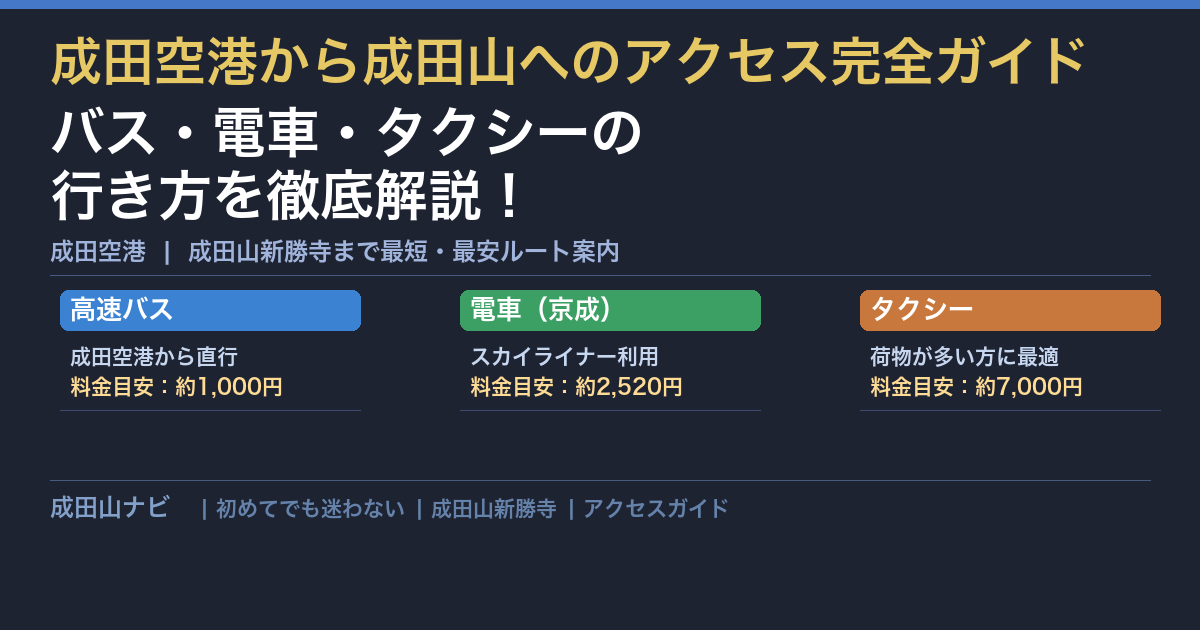1200x630 pixels.
Task: Click the blue bar at the top
Action: (x=600, y=4)
